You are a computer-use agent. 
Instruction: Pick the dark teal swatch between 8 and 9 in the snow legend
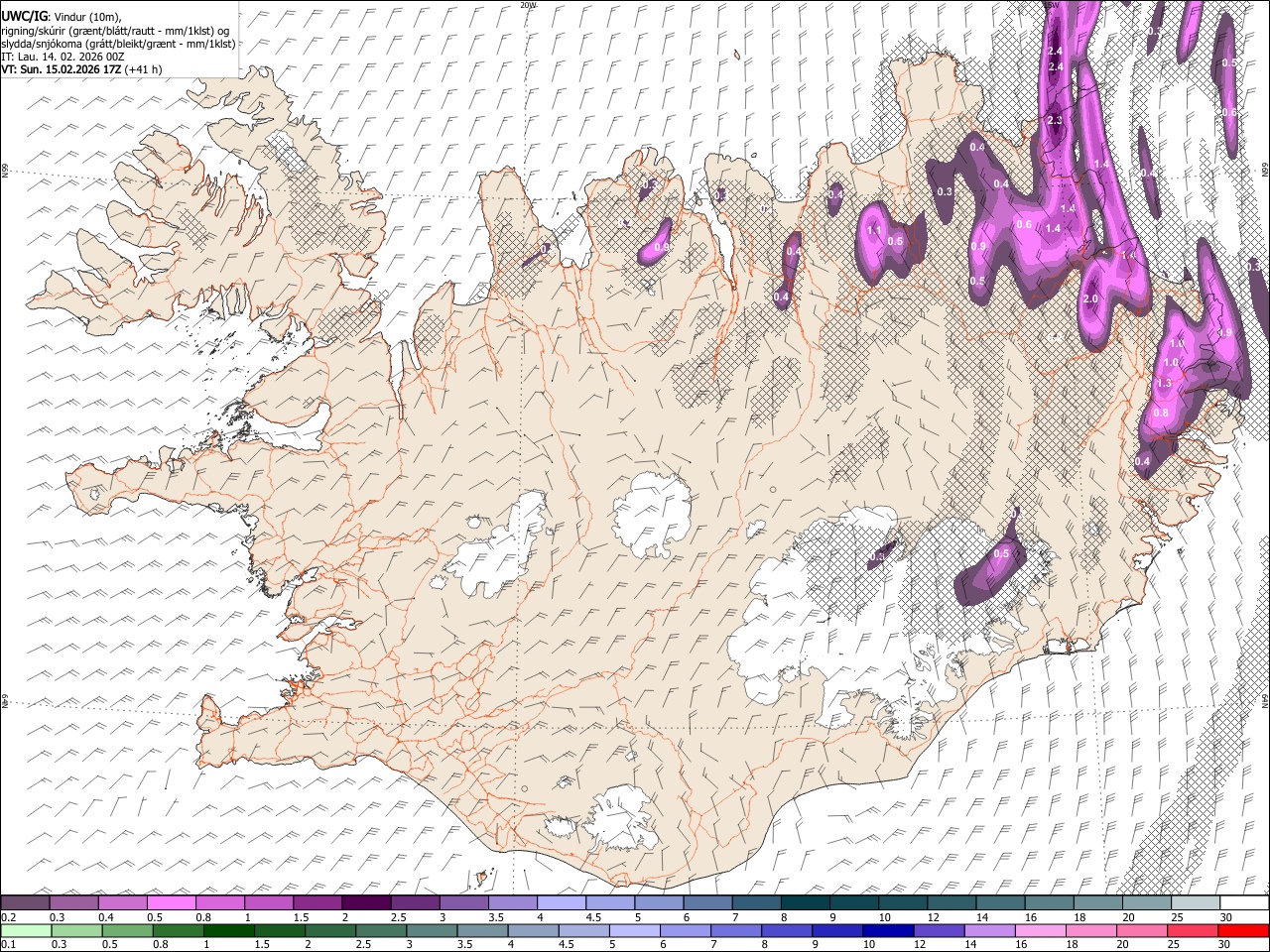tap(805, 903)
